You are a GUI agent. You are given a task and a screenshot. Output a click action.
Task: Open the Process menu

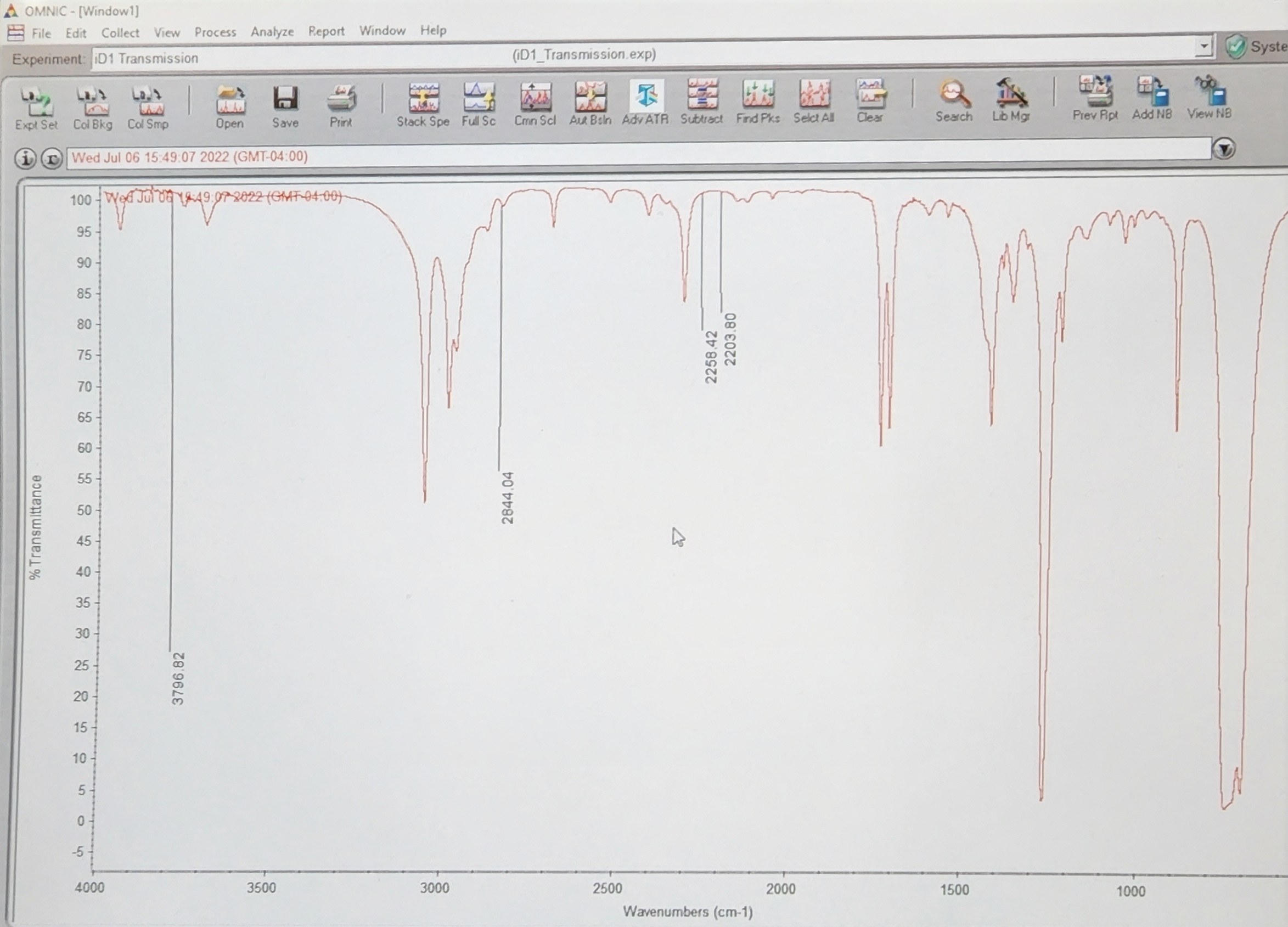click(x=215, y=32)
